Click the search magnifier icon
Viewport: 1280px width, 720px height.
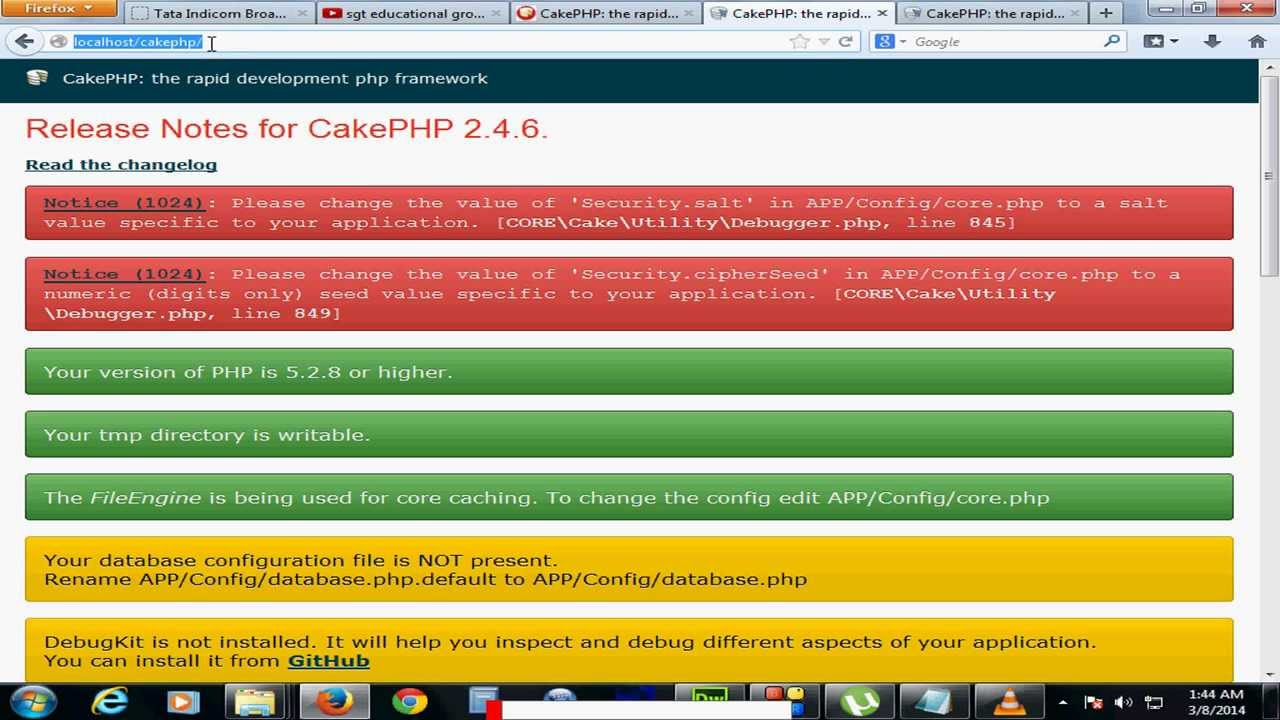coord(1112,42)
